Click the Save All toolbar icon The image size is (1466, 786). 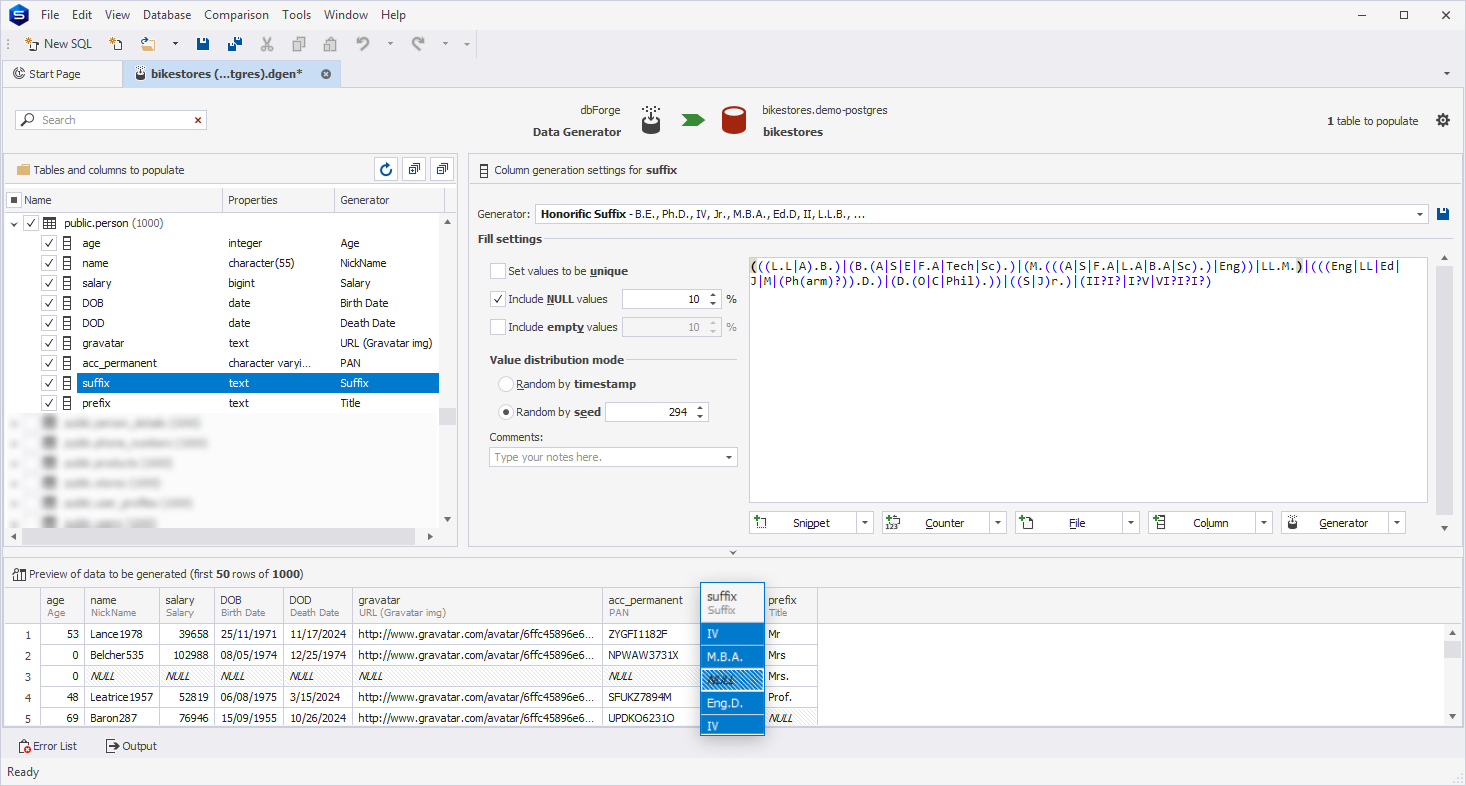pos(235,44)
